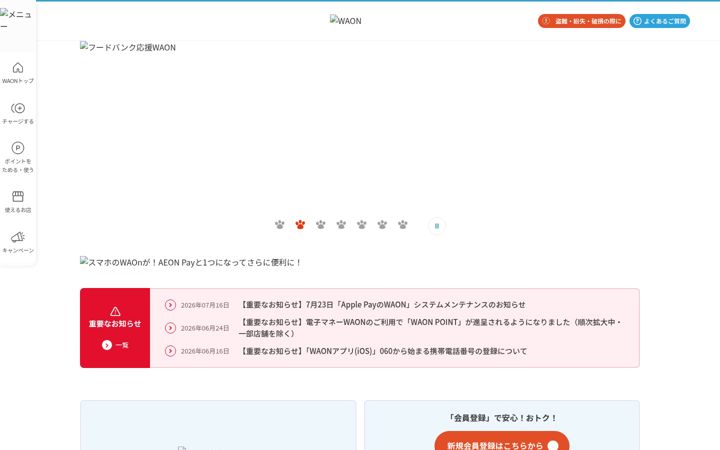Click the WAON logo in header

346,20
